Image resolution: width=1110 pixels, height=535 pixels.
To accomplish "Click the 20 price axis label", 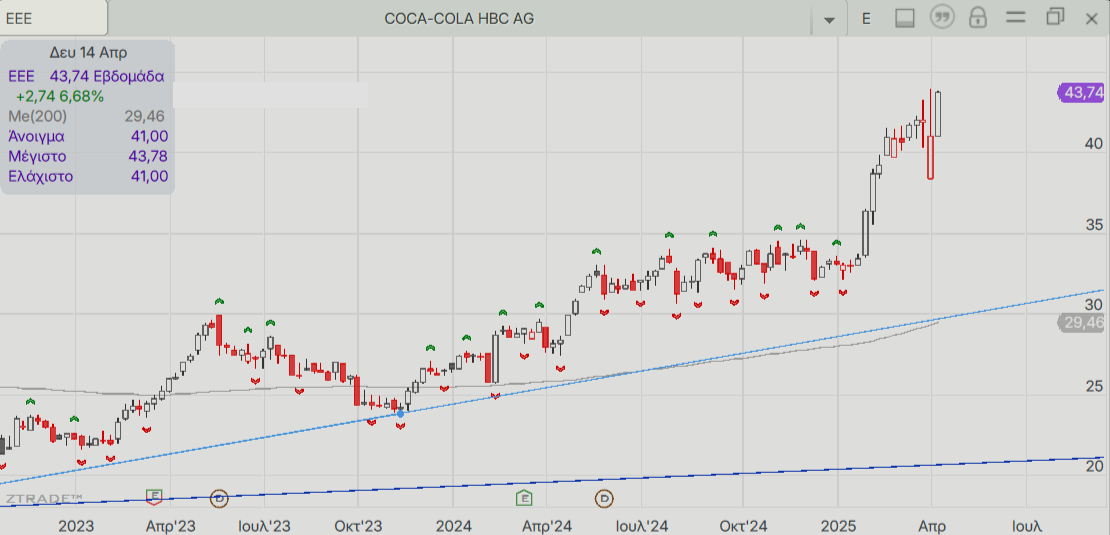I will click(x=1094, y=466).
